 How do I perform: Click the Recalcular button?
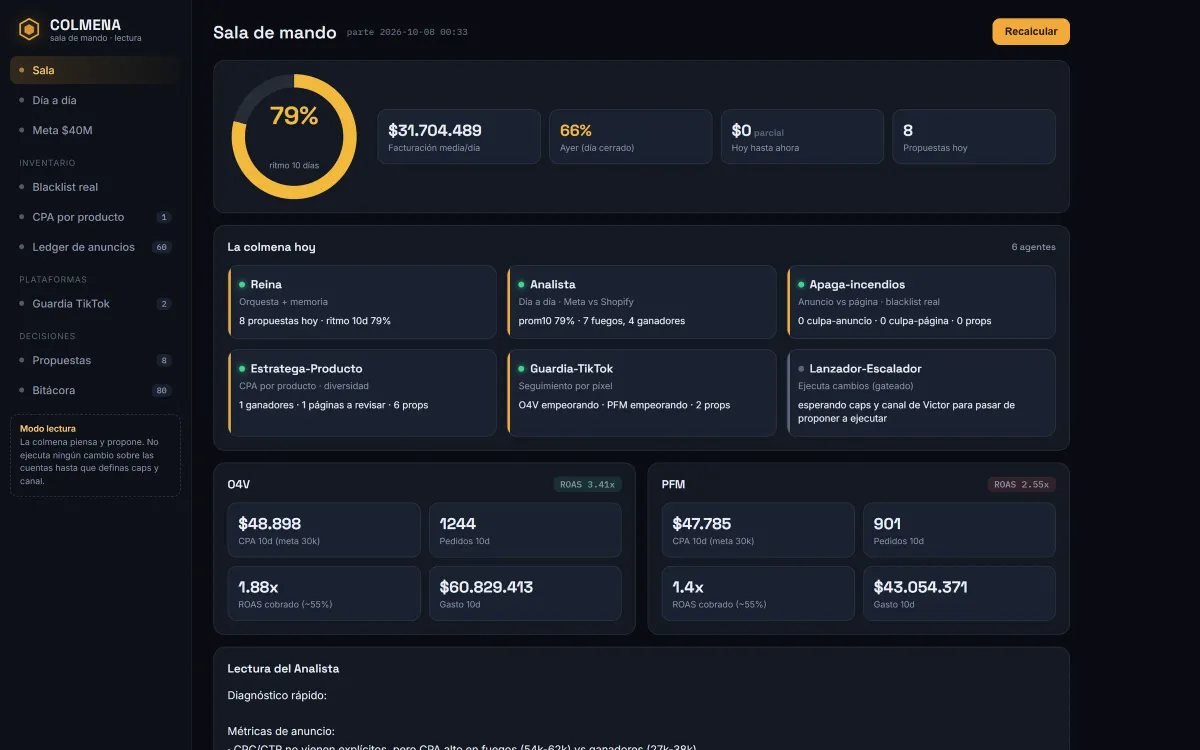tap(1031, 32)
